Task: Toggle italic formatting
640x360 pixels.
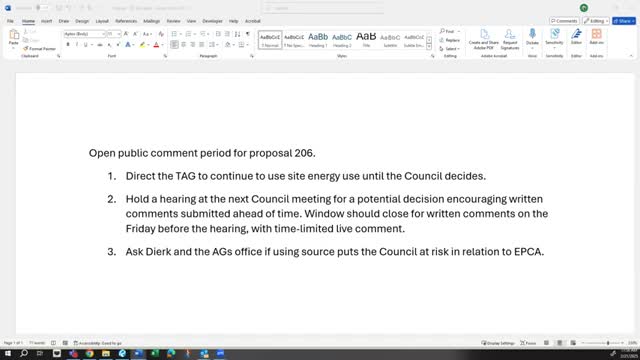Action: pos(77,45)
